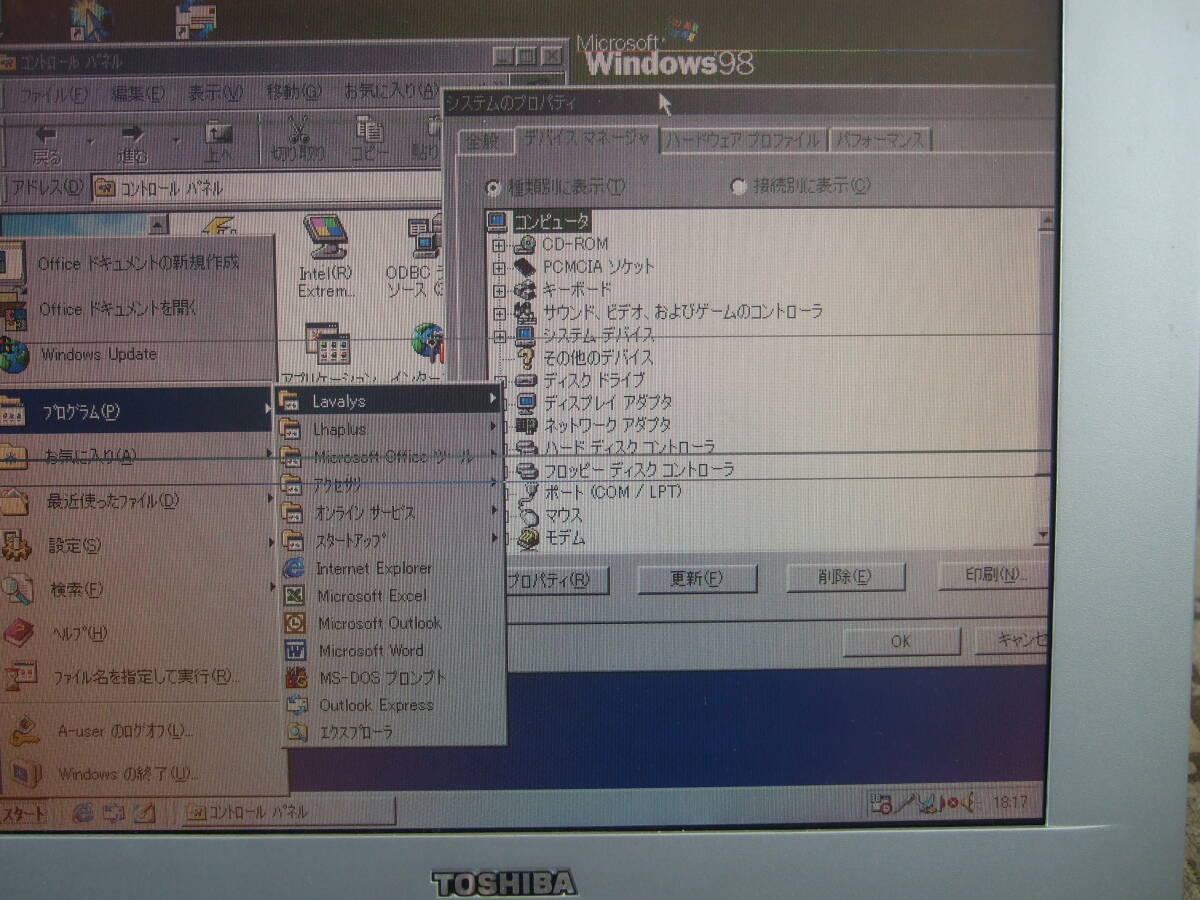Select 種類別に表示(T) radio button
Image resolution: width=1200 pixels, height=900 pixels.
pos(493,187)
